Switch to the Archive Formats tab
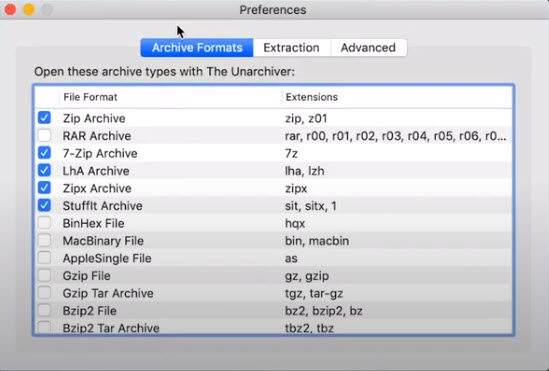This screenshot has height=371, width=549. tap(197, 48)
